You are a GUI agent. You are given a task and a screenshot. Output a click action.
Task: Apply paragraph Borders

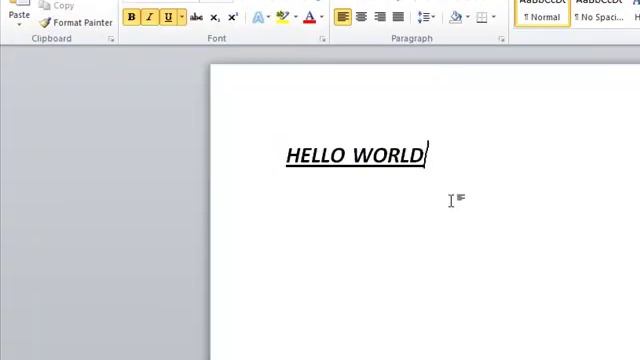482,17
